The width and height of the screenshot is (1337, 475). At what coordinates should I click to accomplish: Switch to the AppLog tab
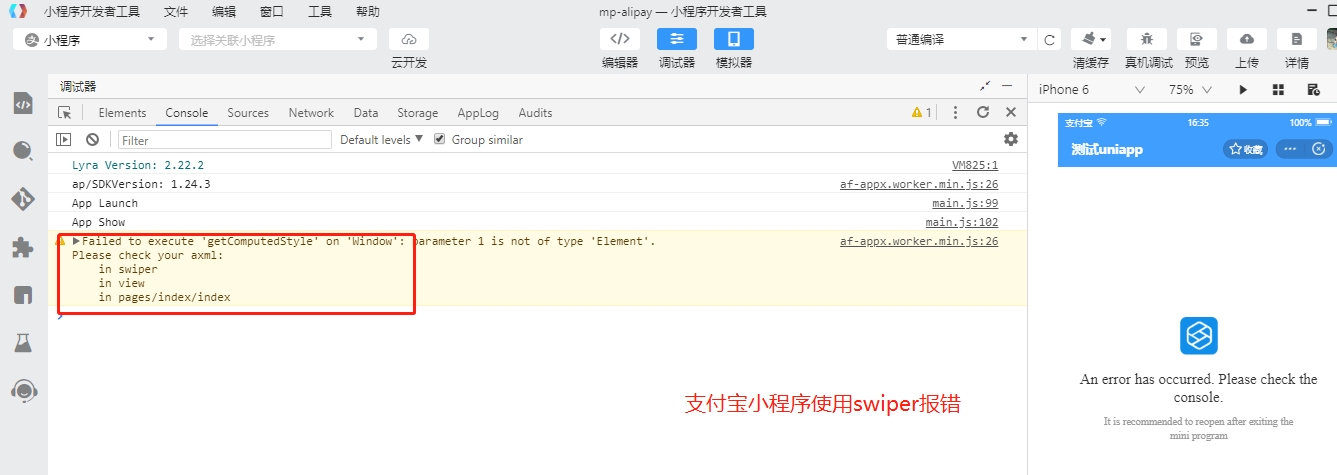click(478, 113)
